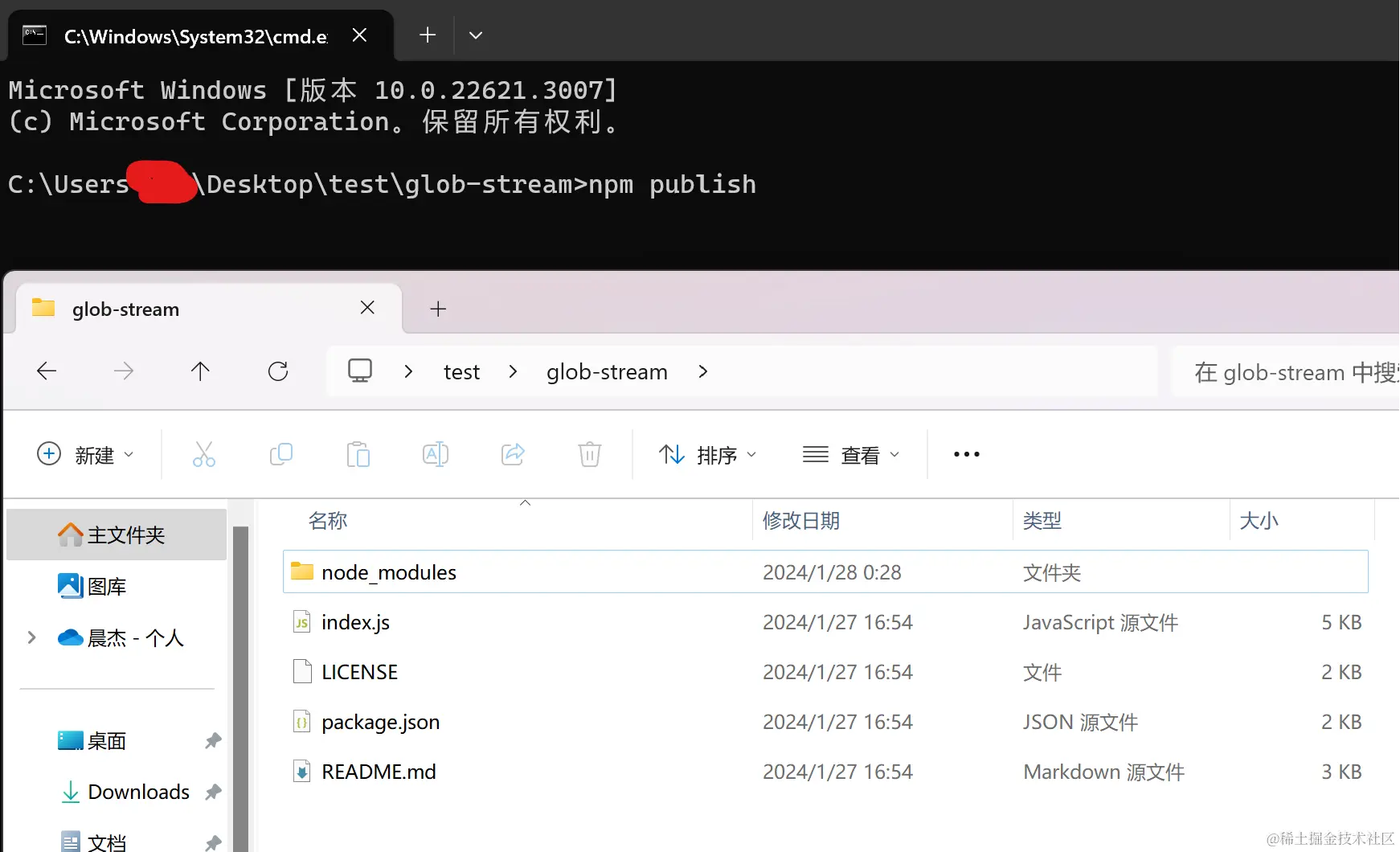Screen dimensions: 1400x852
Task: Open the New (新建) dropdown menu
Action: (85, 454)
